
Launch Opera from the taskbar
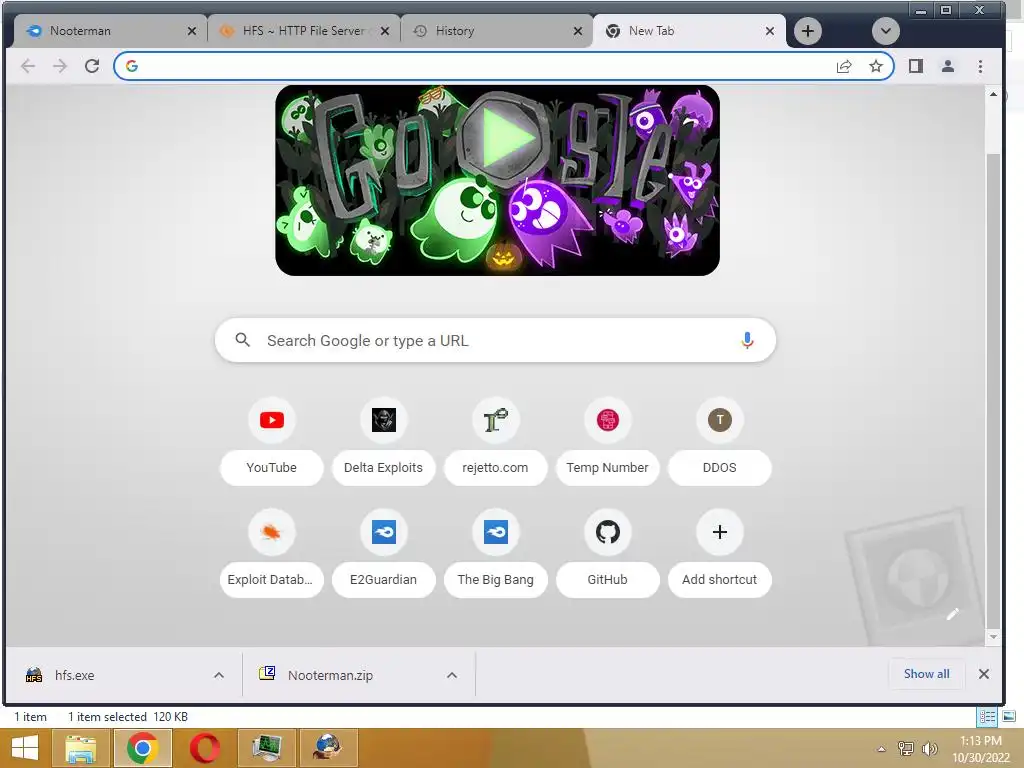point(204,748)
